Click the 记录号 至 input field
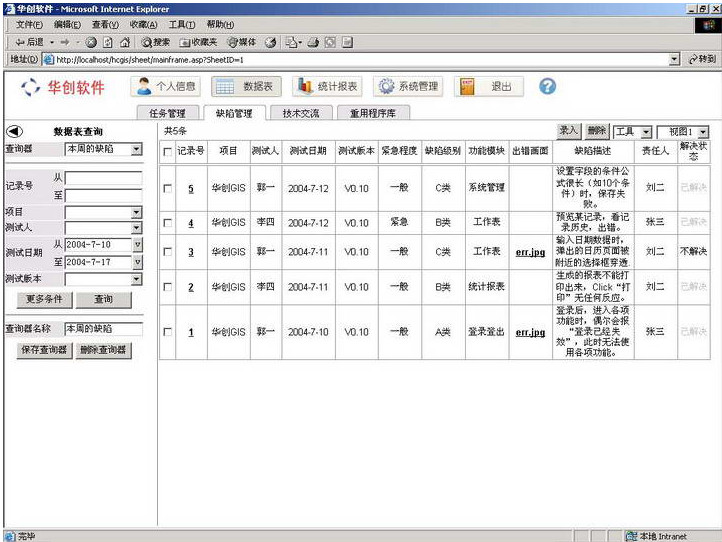This screenshot has height=542, width=722. [104, 195]
